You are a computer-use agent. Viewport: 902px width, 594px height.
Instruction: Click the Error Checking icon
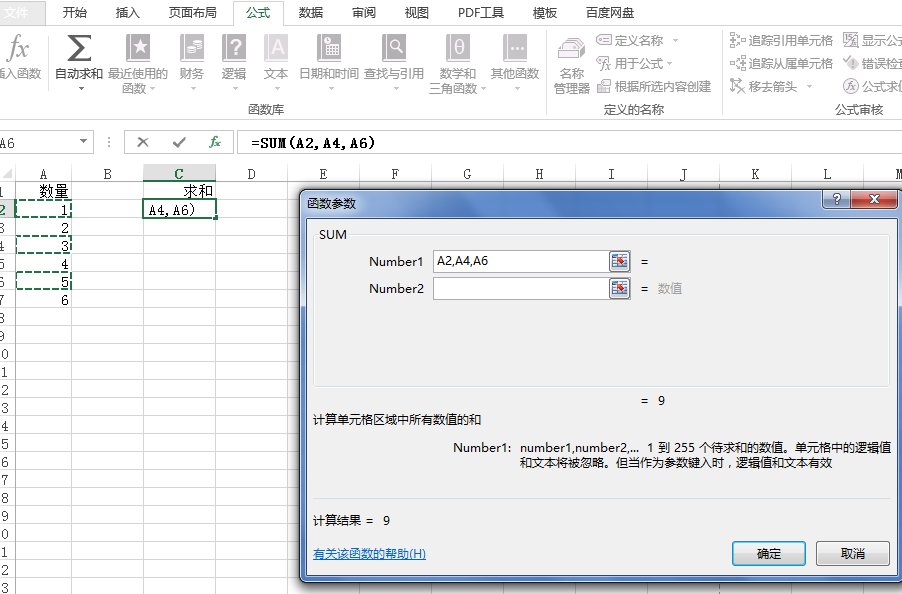point(851,63)
